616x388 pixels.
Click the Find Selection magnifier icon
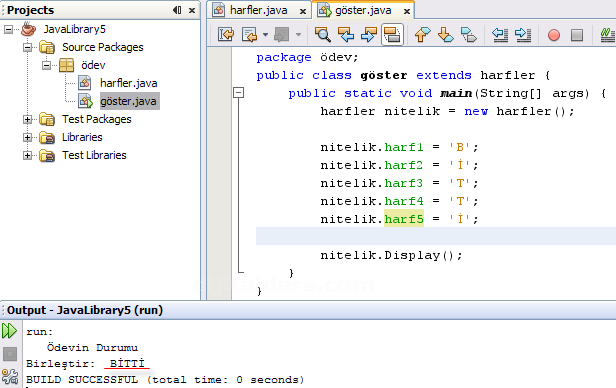click(x=323, y=35)
